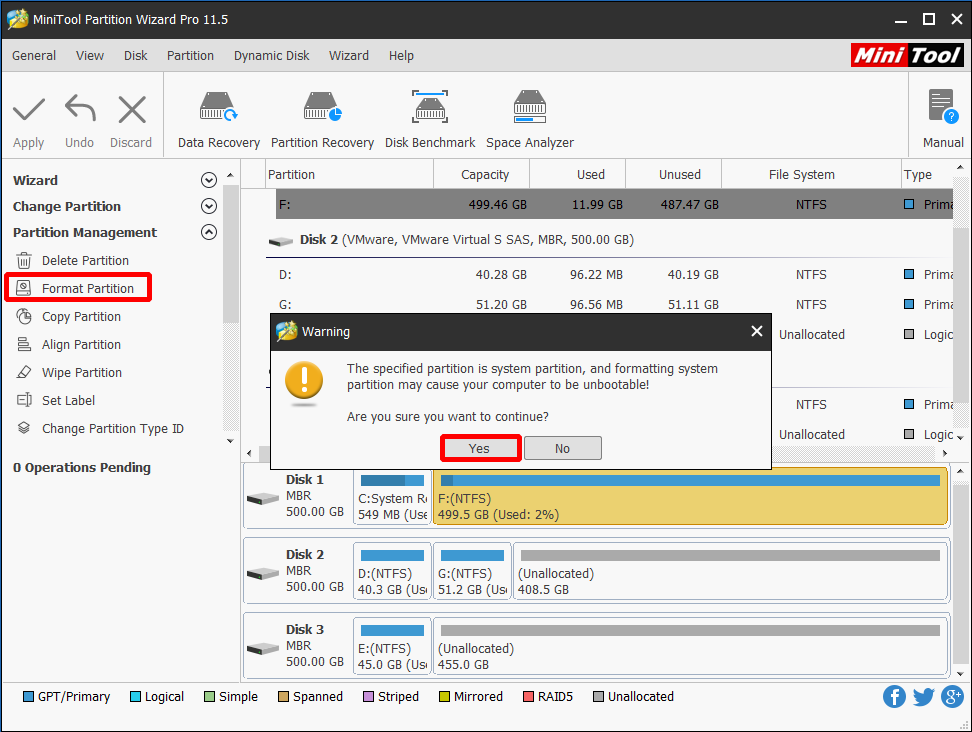This screenshot has width=972, height=732.
Task: Select the D:(NTFS) 40.3 GB block
Action: click(392, 572)
